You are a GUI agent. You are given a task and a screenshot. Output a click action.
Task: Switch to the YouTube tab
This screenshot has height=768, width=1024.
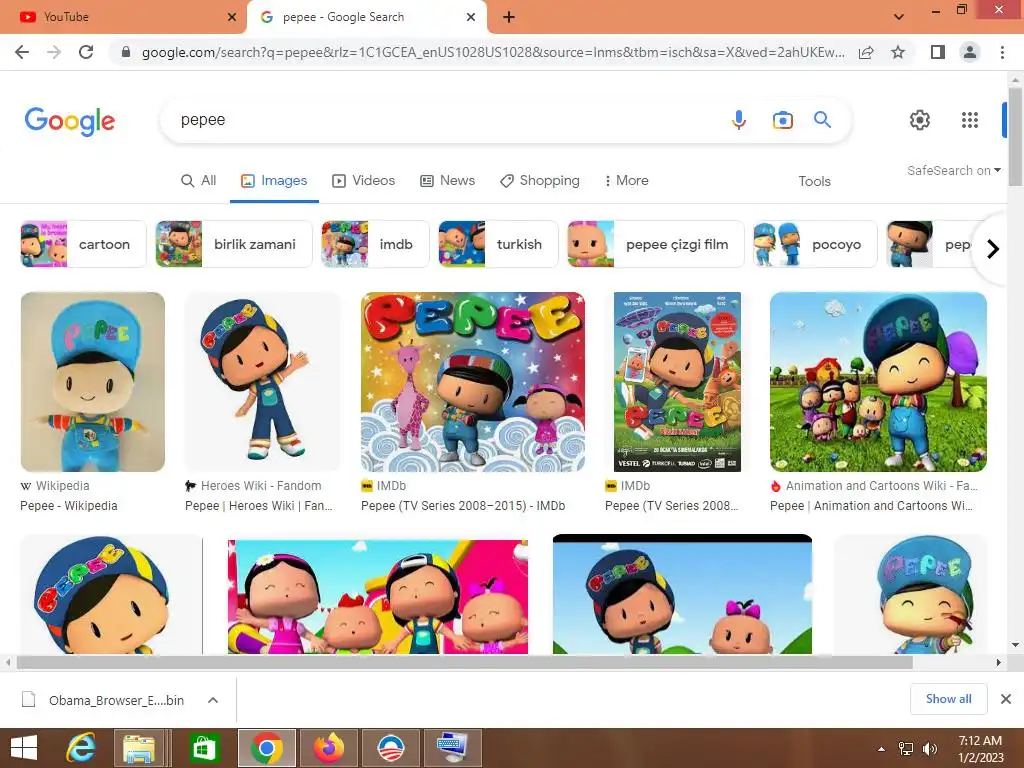(x=123, y=17)
